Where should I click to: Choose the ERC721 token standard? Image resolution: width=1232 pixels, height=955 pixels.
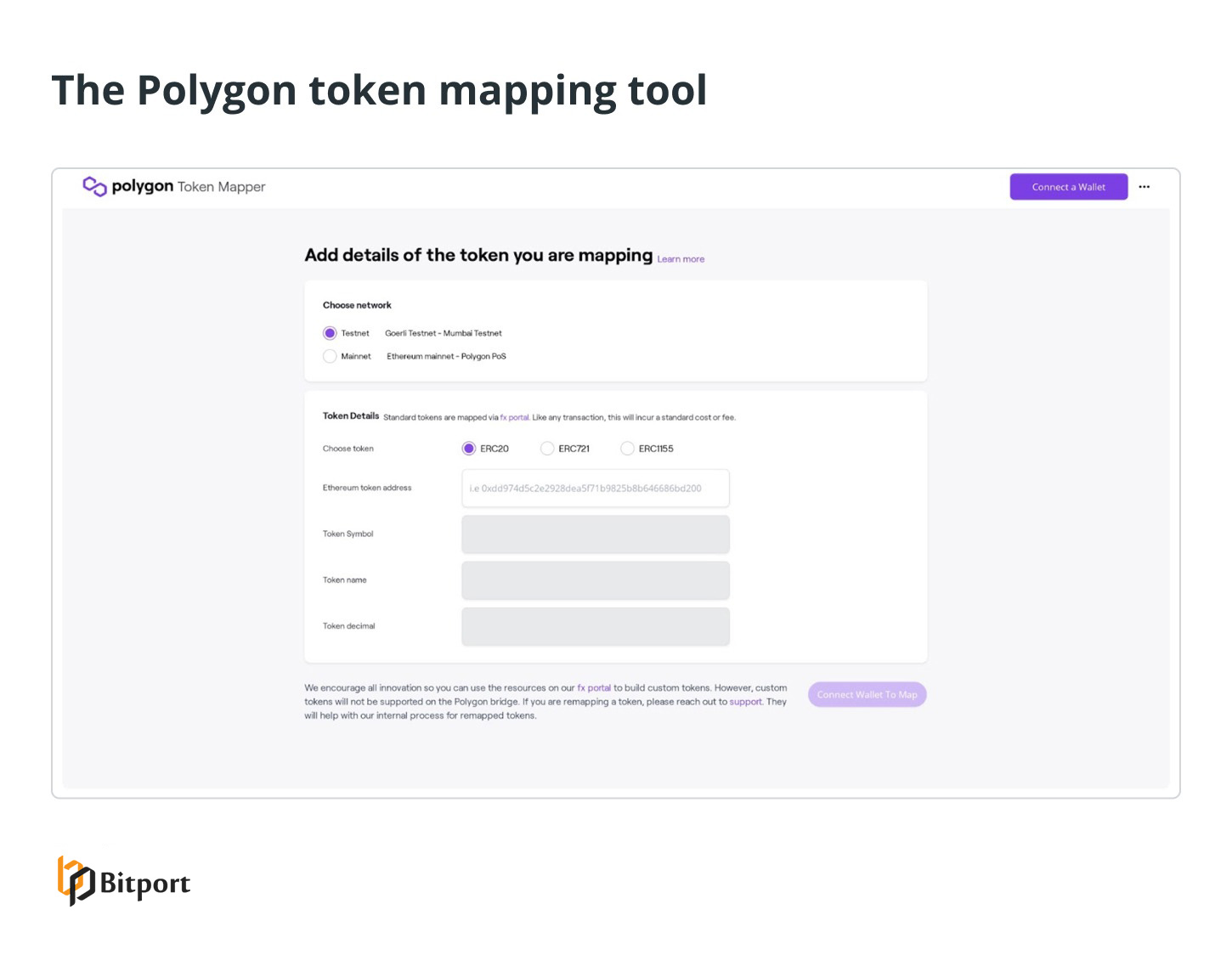point(547,448)
